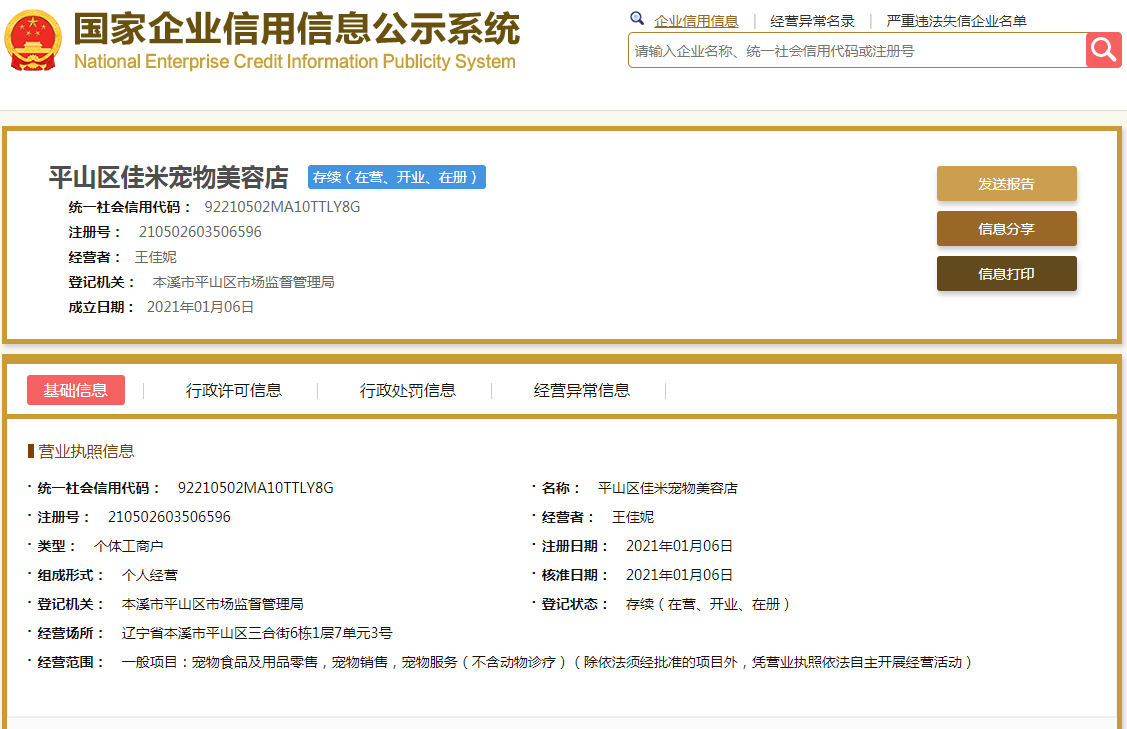Click the red search magnifier button

point(1103,50)
